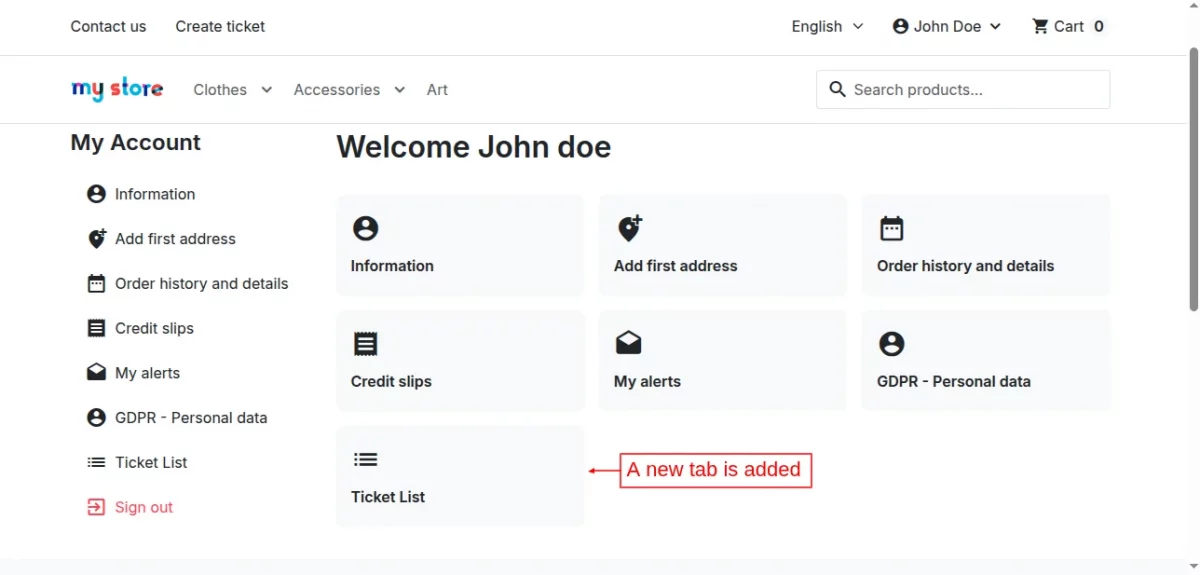Open the Ticket List card label
1200x575 pixels.
(x=388, y=497)
